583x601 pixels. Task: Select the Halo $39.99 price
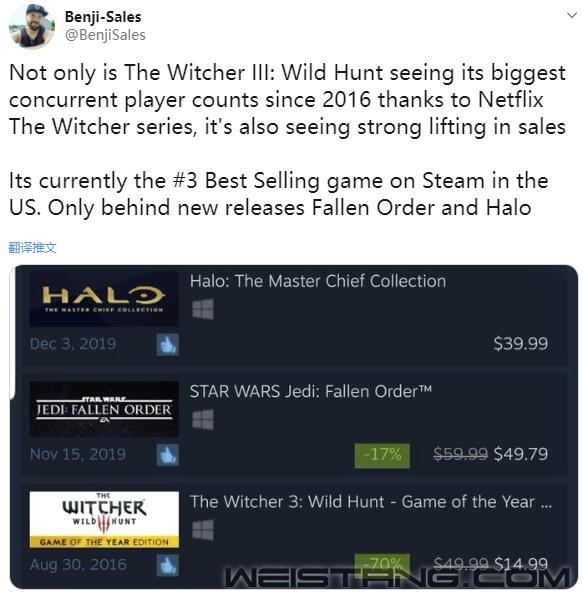click(x=520, y=343)
